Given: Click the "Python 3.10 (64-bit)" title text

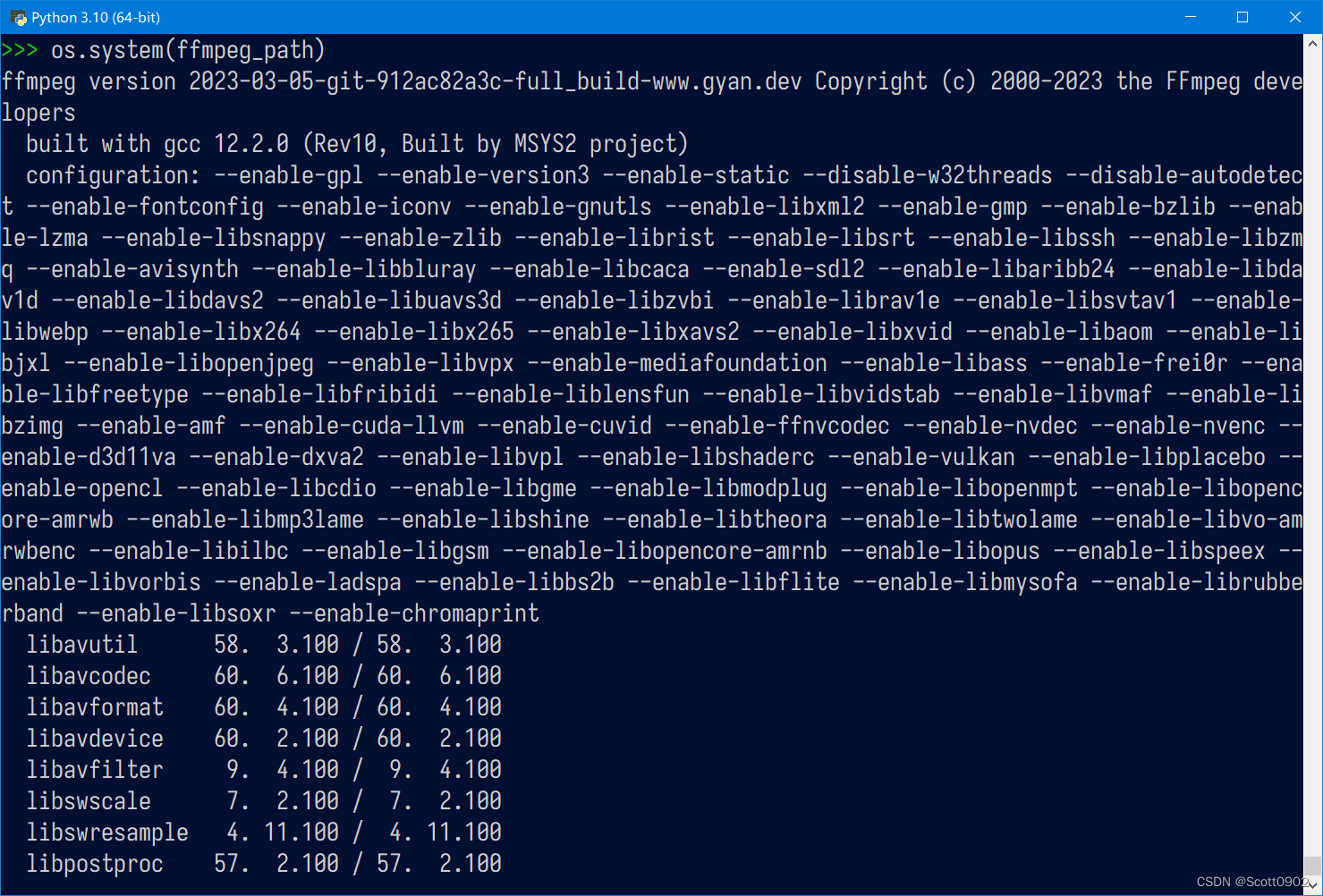Looking at the screenshot, I should [x=96, y=17].
